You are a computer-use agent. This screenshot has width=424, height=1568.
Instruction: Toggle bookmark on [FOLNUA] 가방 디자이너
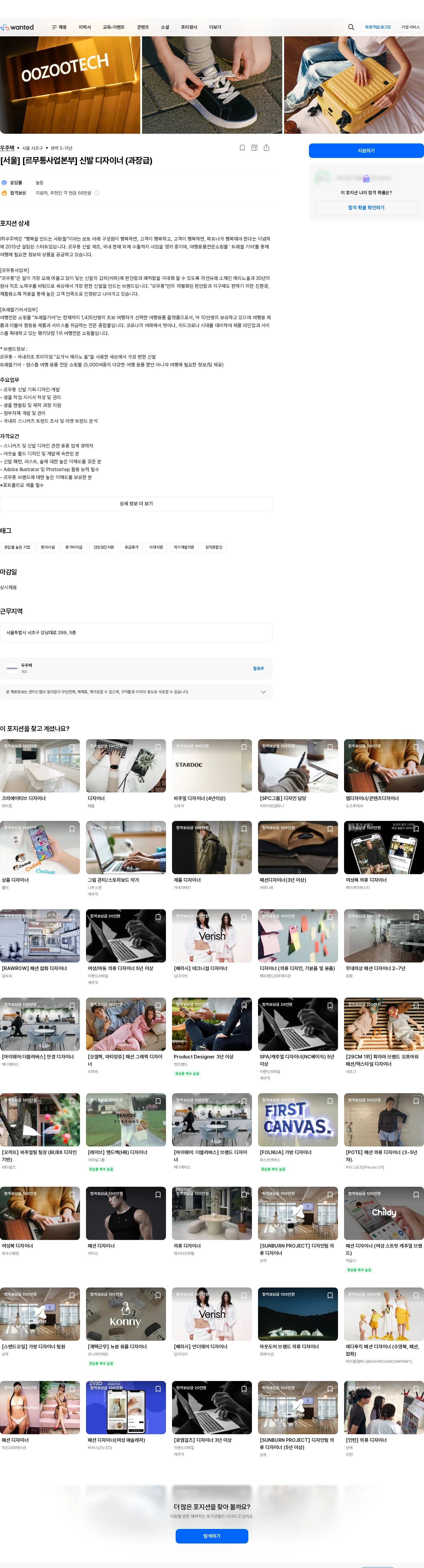tap(330, 1101)
